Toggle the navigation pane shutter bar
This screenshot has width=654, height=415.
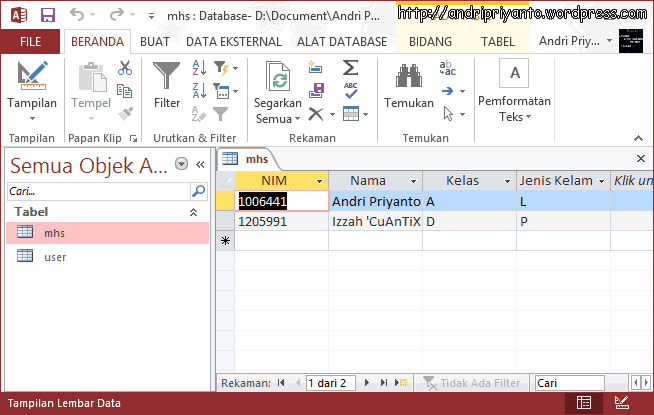(200, 165)
